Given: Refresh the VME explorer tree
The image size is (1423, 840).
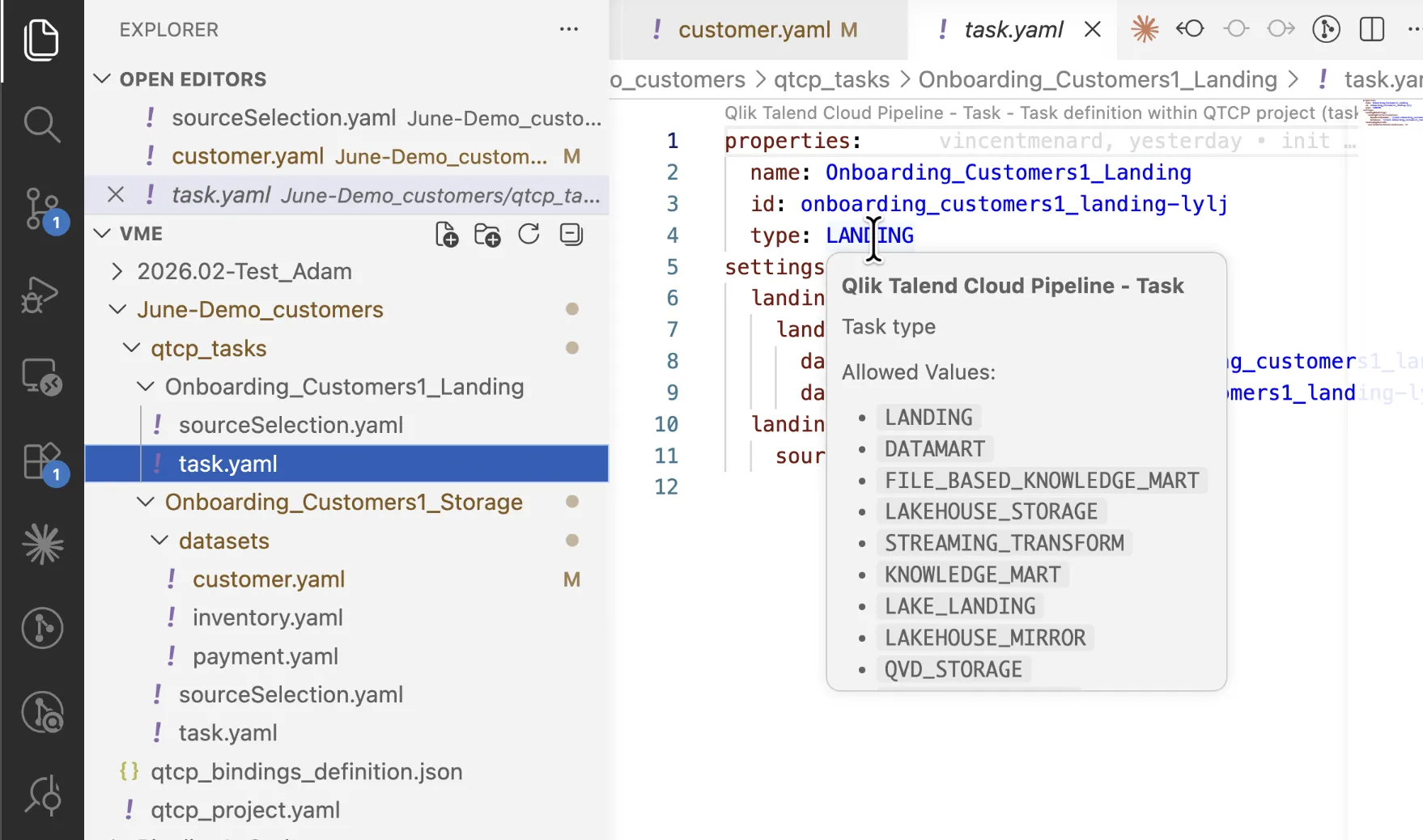Looking at the screenshot, I should [529, 235].
